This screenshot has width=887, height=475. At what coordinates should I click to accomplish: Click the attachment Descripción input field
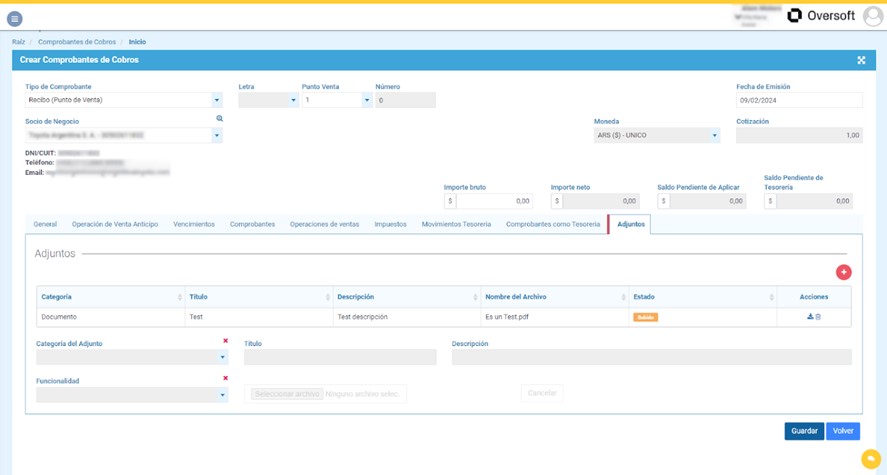(x=652, y=357)
